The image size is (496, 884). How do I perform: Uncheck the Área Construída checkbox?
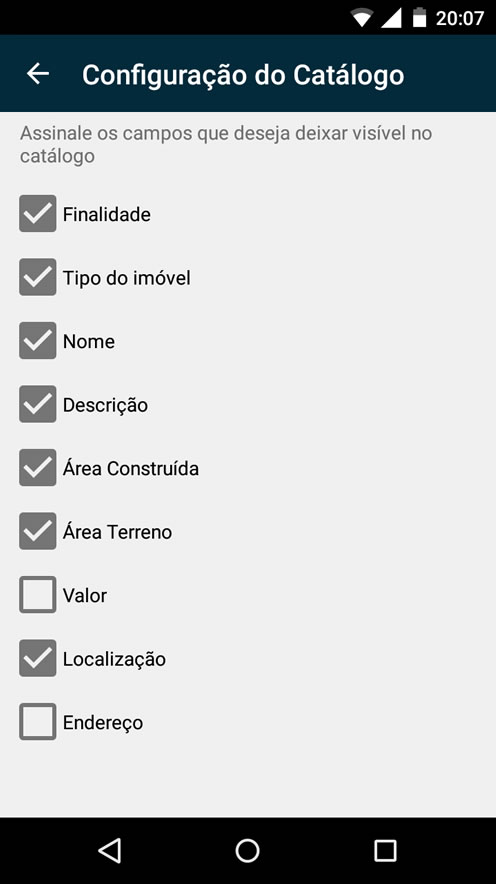(38, 468)
